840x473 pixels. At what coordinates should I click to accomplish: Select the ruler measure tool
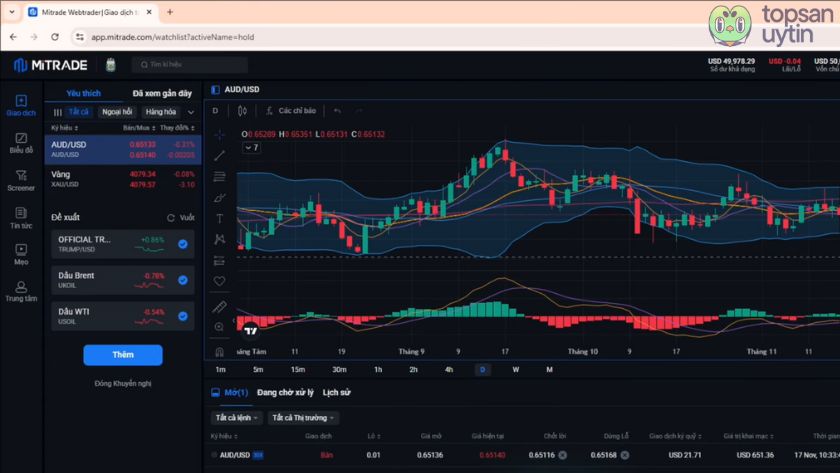pyautogui.click(x=219, y=307)
